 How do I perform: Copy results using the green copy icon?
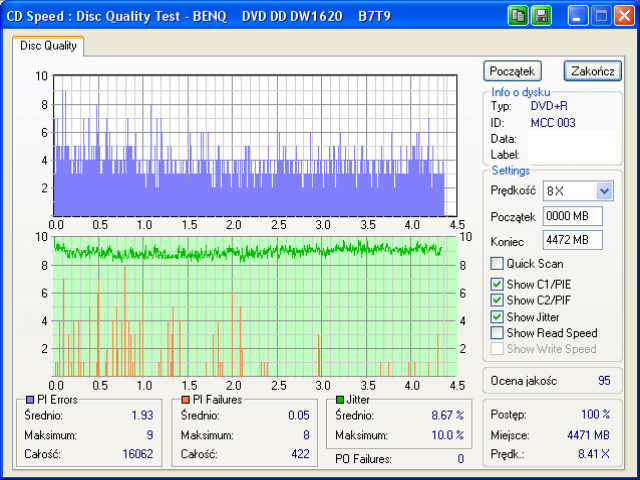(x=518, y=16)
